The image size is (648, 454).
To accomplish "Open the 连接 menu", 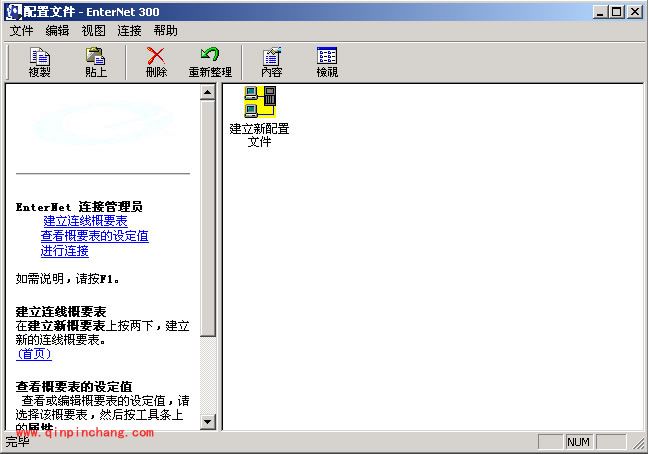I will pos(129,31).
